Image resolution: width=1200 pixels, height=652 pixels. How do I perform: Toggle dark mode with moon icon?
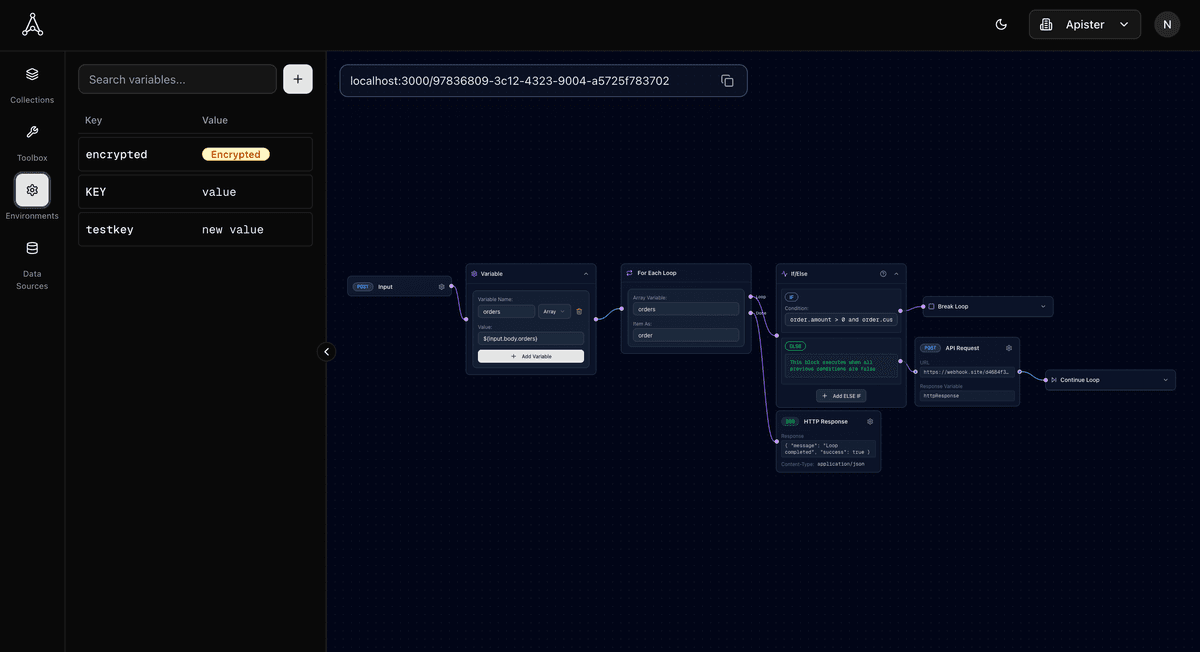(1001, 25)
